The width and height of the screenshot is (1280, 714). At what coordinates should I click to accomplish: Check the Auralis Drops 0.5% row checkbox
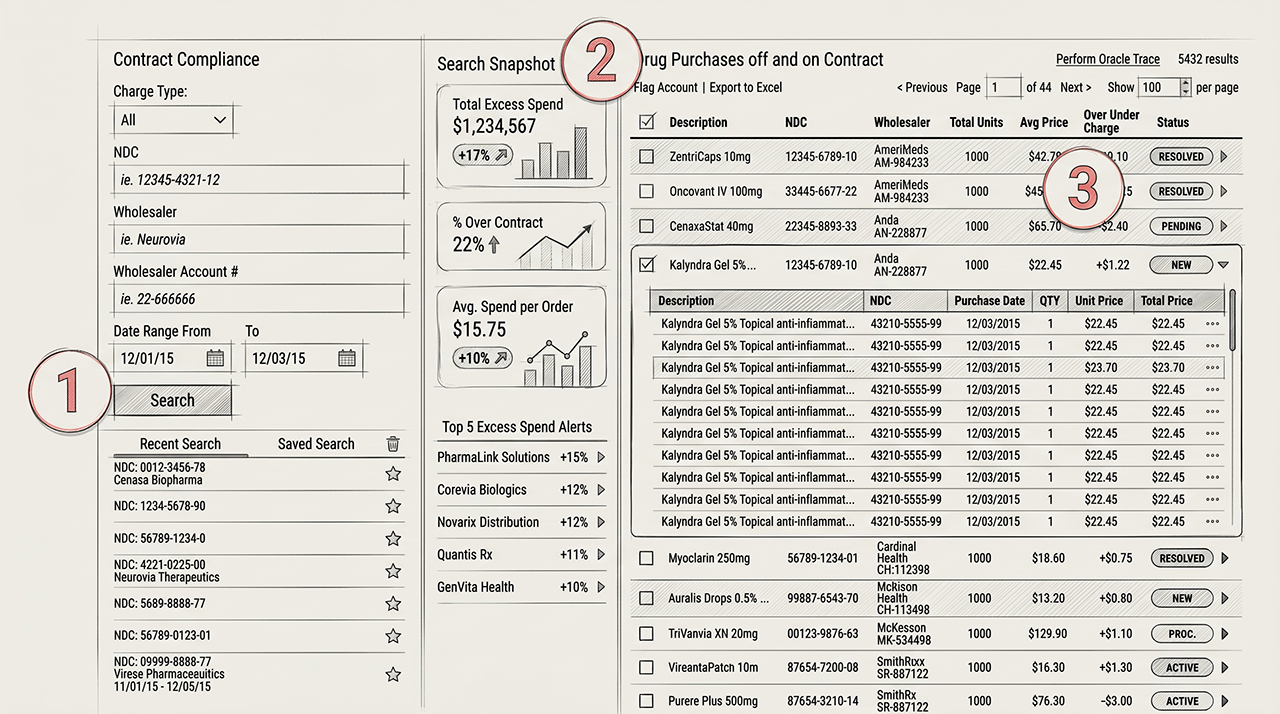click(x=646, y=598)
